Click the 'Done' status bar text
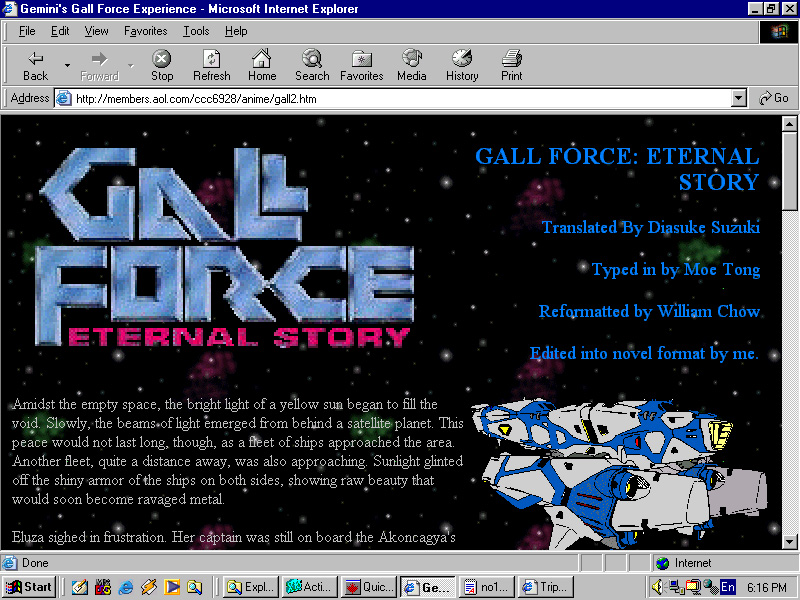This screenshot has height=600, width=800. (x=35, y=563)
